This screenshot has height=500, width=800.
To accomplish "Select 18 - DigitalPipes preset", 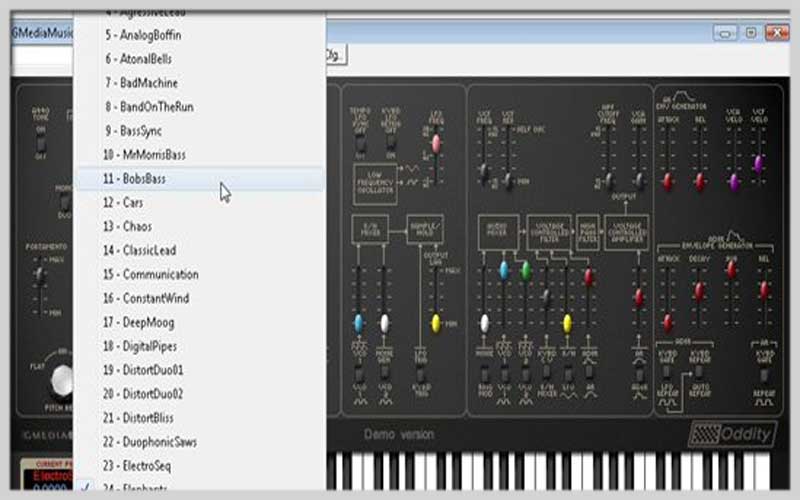I will (x=199, y=346).
